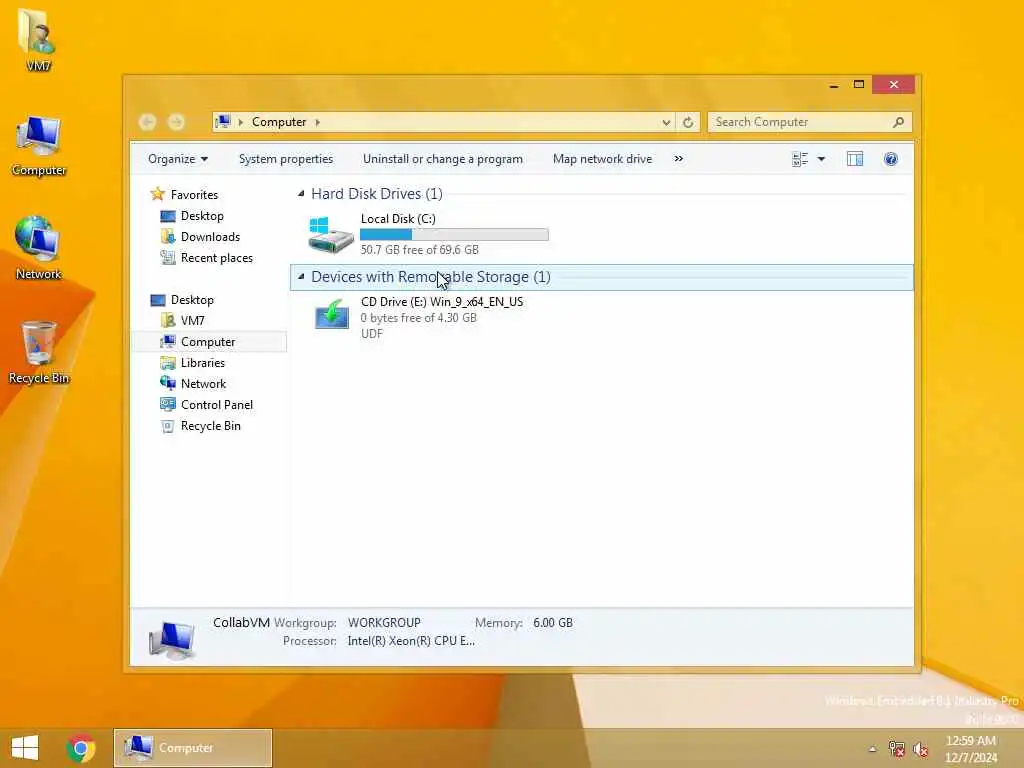Viewport: 1024px width, 768px height.
Task: Click CollabVM computer icon in details pane
Action: pos(171,639)
